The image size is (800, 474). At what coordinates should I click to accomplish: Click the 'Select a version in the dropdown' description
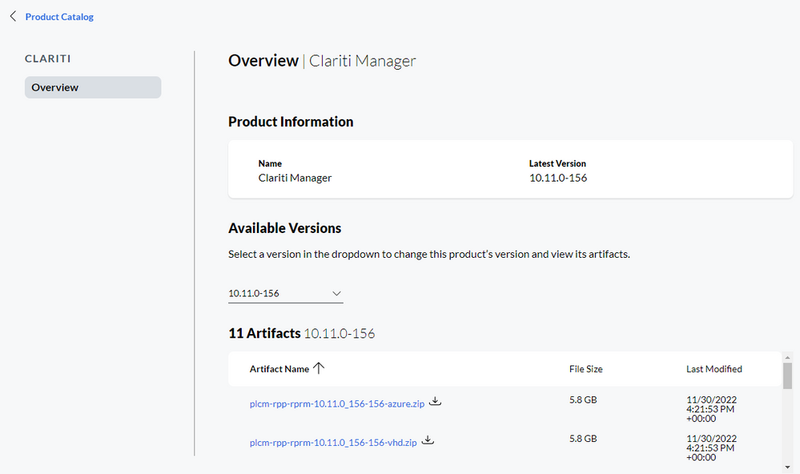(x=429, y=254)
